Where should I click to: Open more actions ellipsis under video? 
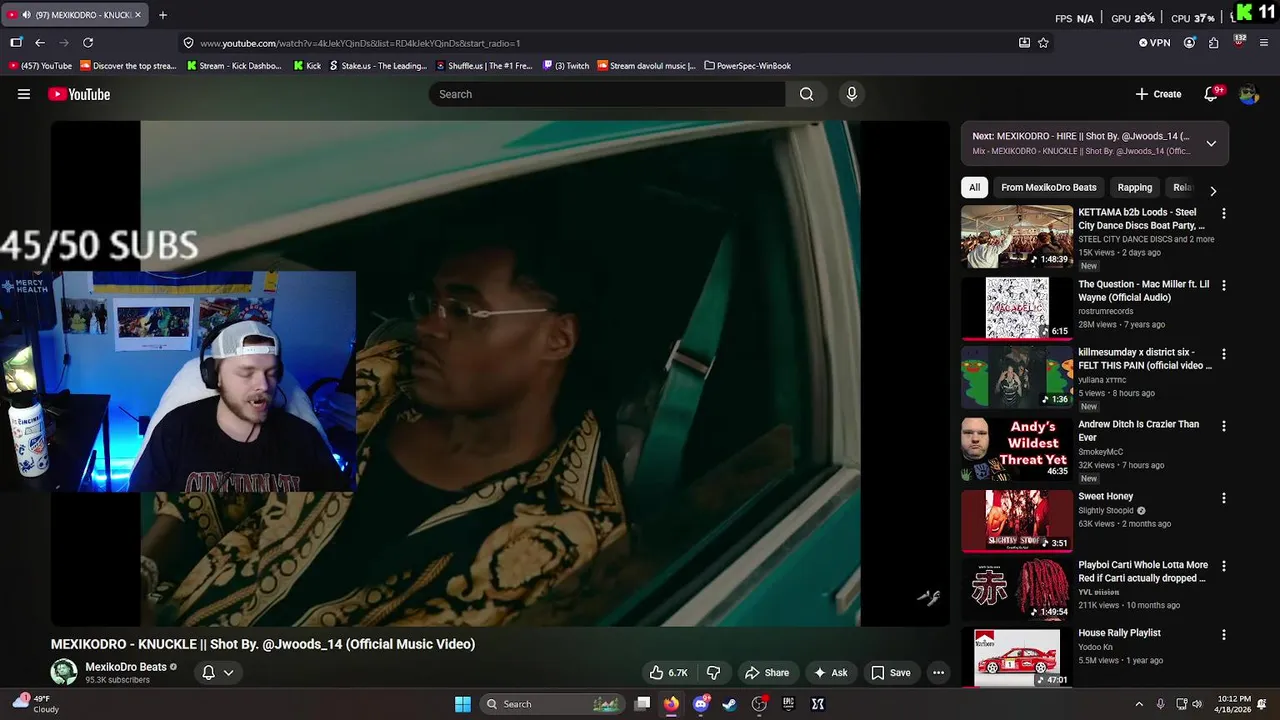tap(938, 673)
